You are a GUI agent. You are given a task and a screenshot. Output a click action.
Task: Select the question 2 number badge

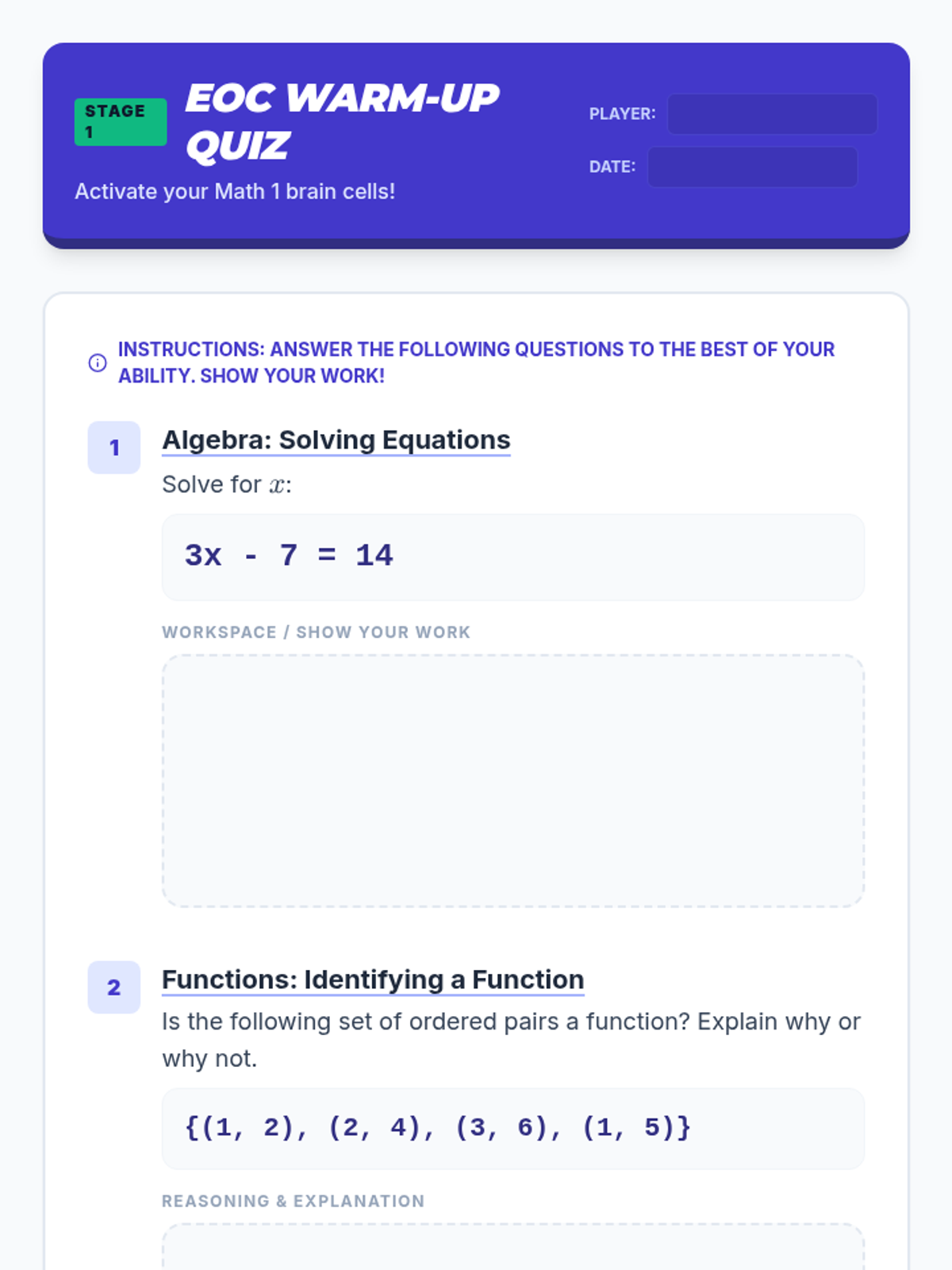114,987
